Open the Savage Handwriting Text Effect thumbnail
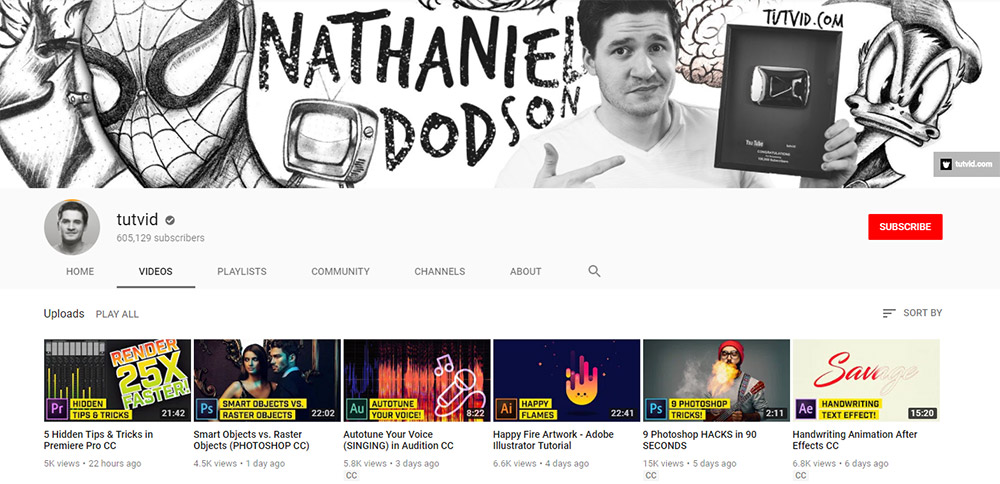This screenshot has height=484, width=1000. coord(866,380)
